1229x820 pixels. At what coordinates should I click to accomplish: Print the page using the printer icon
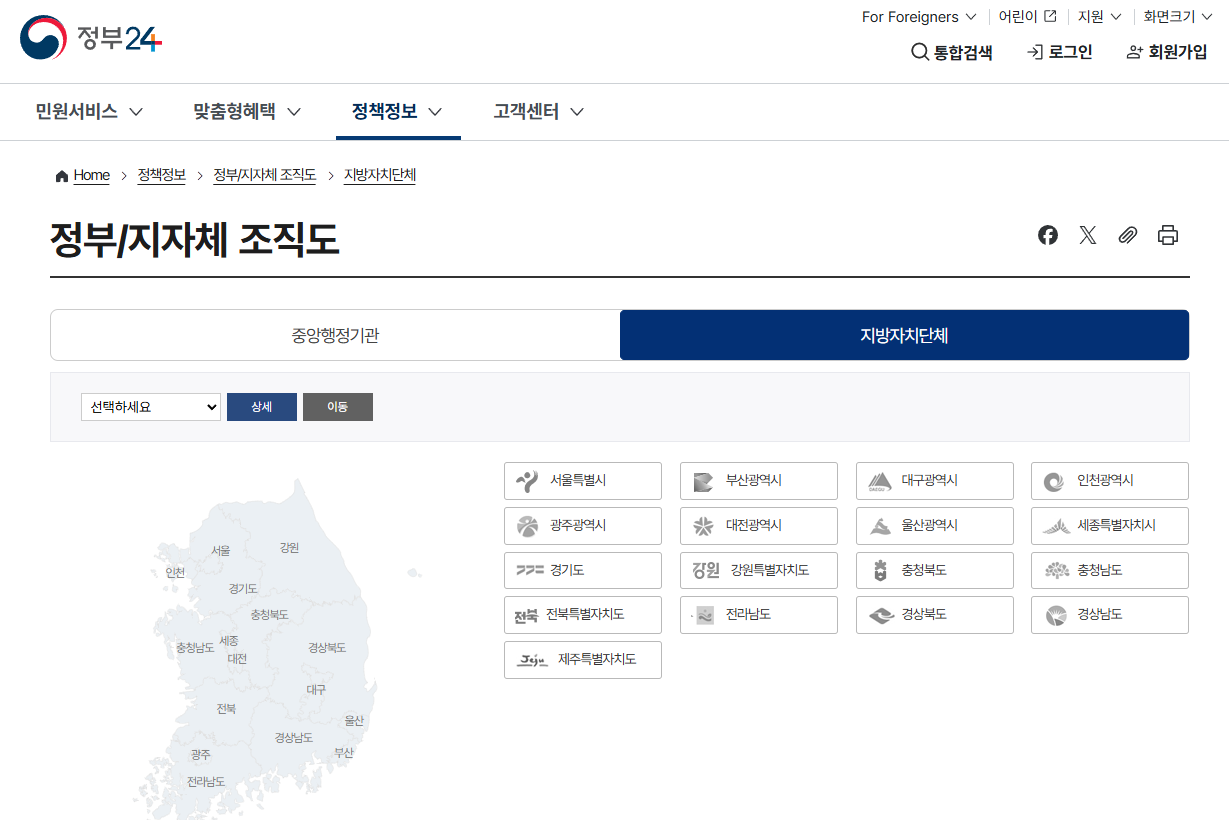(1167, 235)
